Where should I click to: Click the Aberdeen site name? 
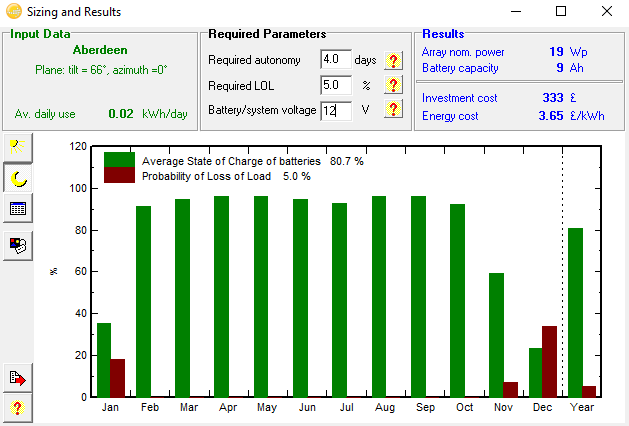click(100, 49)
